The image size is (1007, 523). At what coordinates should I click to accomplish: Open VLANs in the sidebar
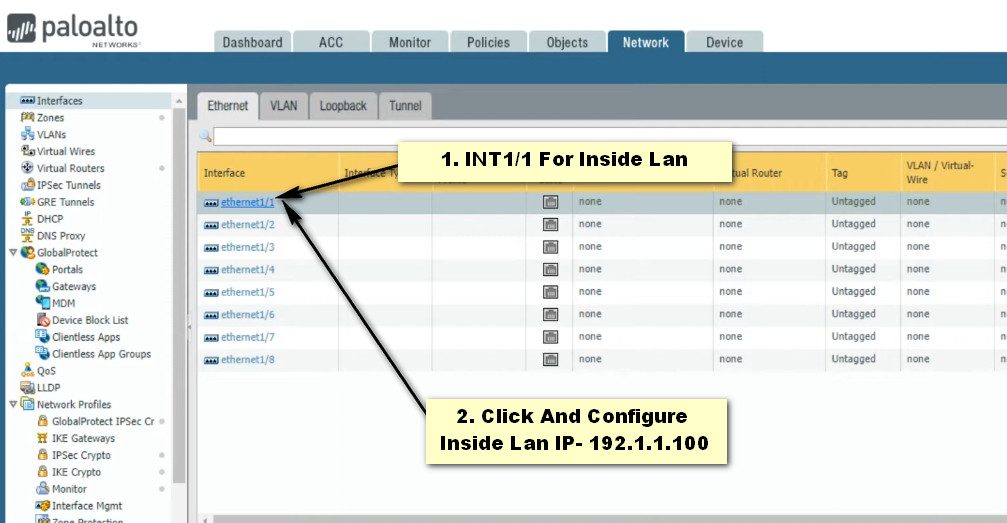(x=51, y=134)
